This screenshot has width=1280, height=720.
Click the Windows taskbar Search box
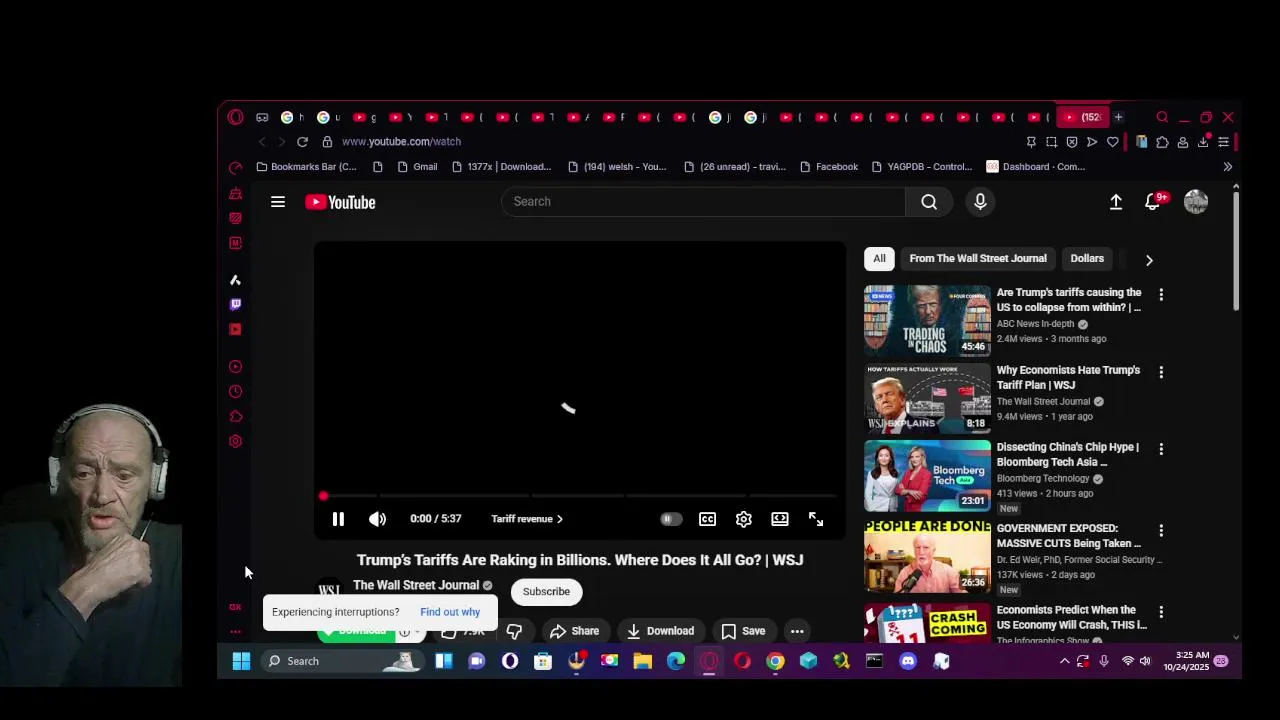point(342,661)
